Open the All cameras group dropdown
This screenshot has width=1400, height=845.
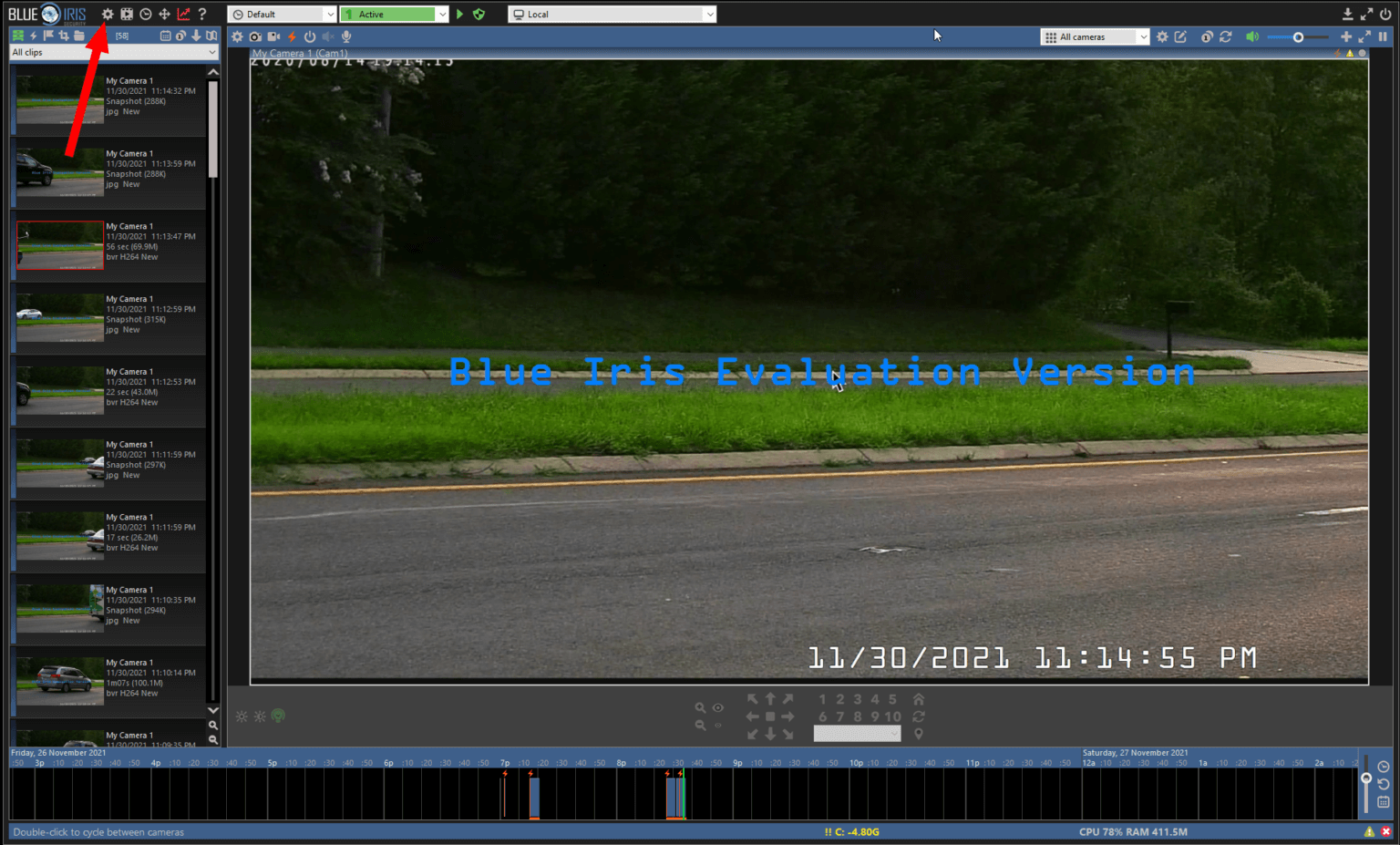tap(1095, 36)
